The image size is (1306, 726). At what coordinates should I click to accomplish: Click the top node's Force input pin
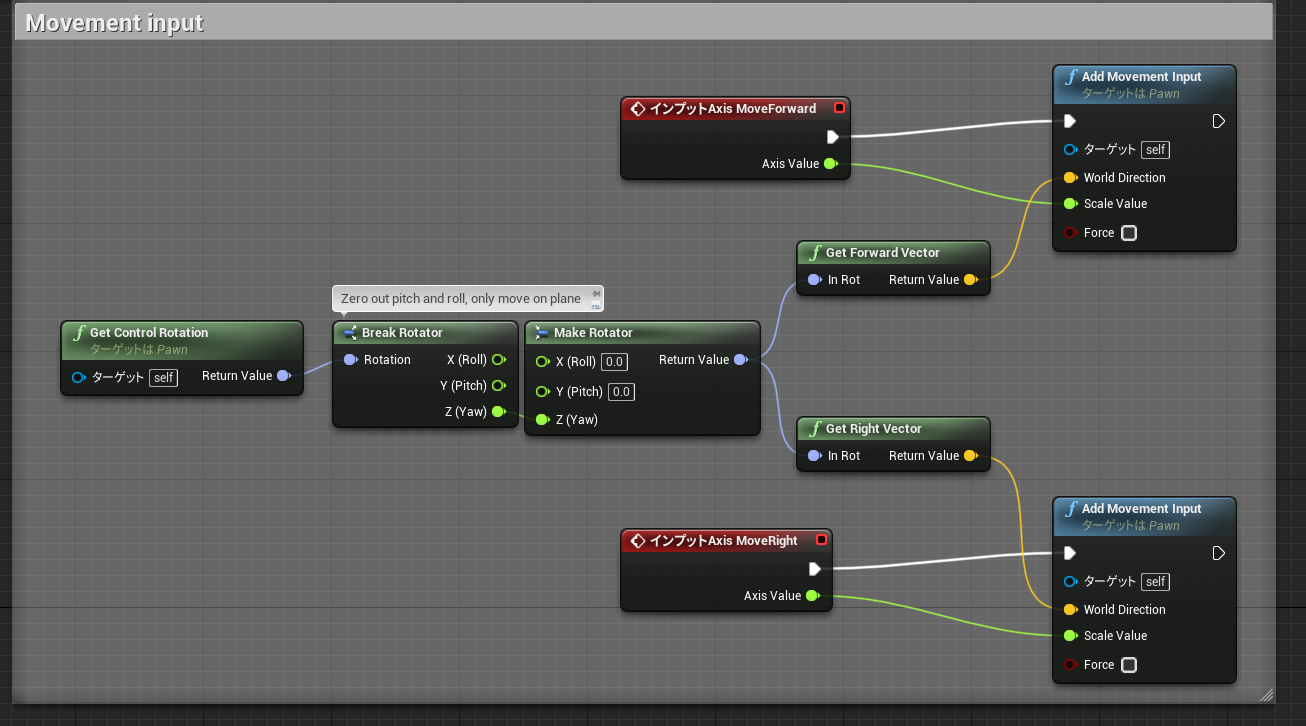coord(1071,233)
